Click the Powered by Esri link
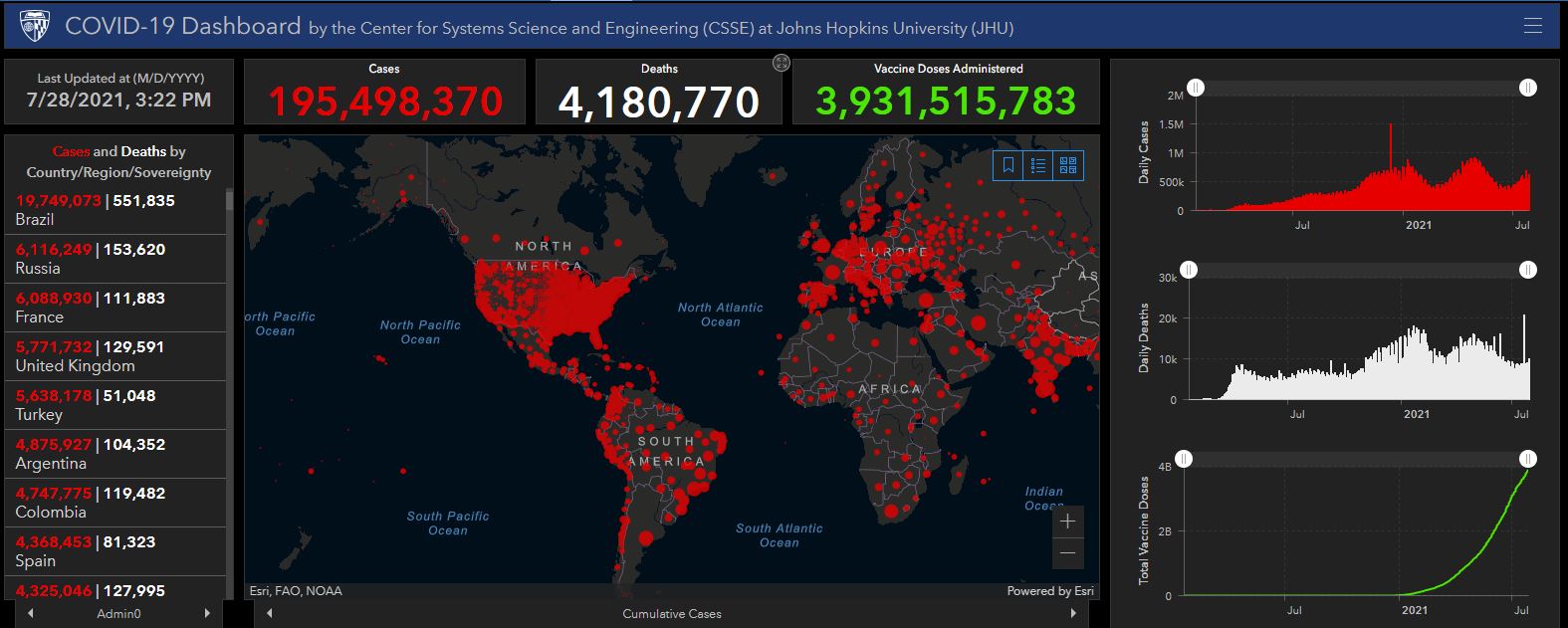Screen dimensions: 1568x628 [x=1049, y=591]
